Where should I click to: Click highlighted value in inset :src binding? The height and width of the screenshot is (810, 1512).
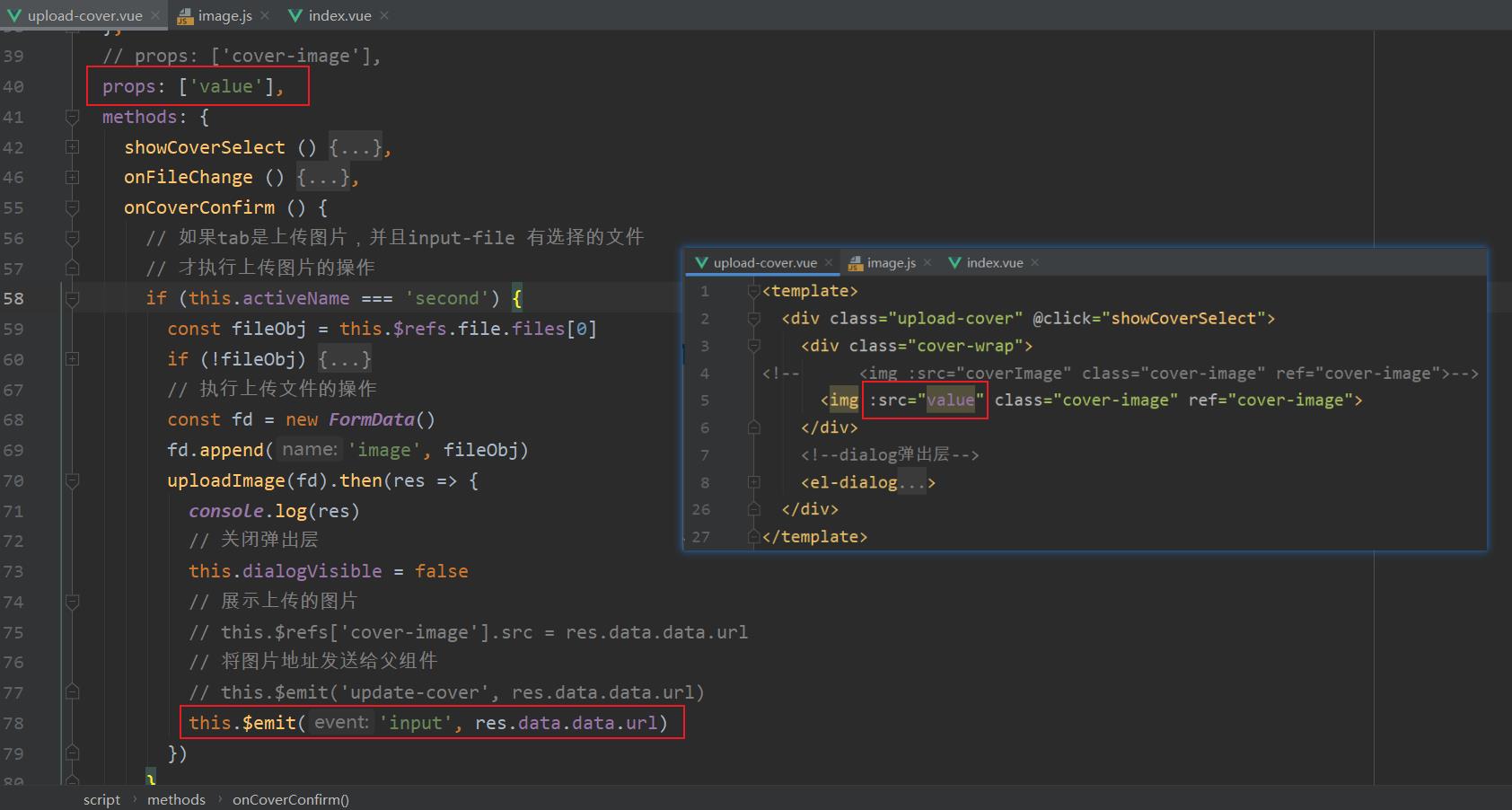951,400
